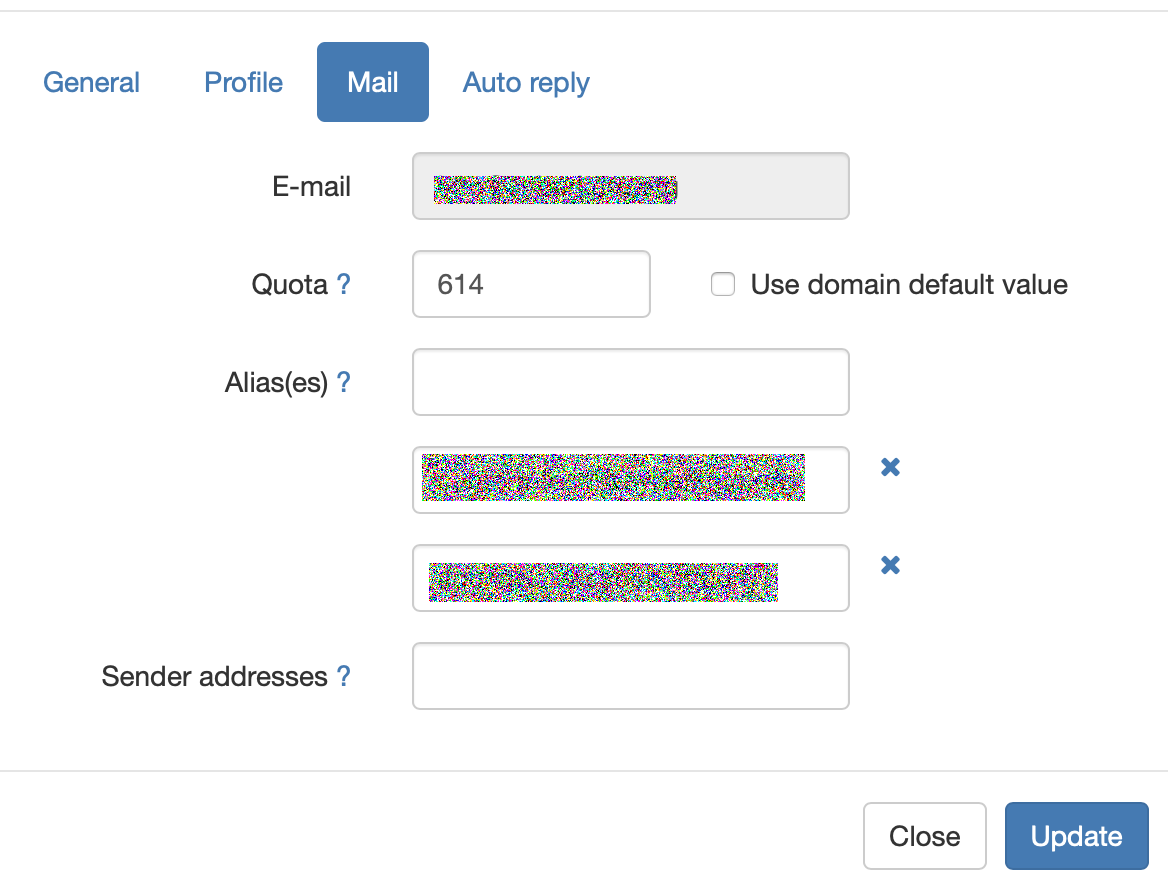Focus the Quota value input
The height and width of the screenshot is (894, 1168).
pos(531,284)
